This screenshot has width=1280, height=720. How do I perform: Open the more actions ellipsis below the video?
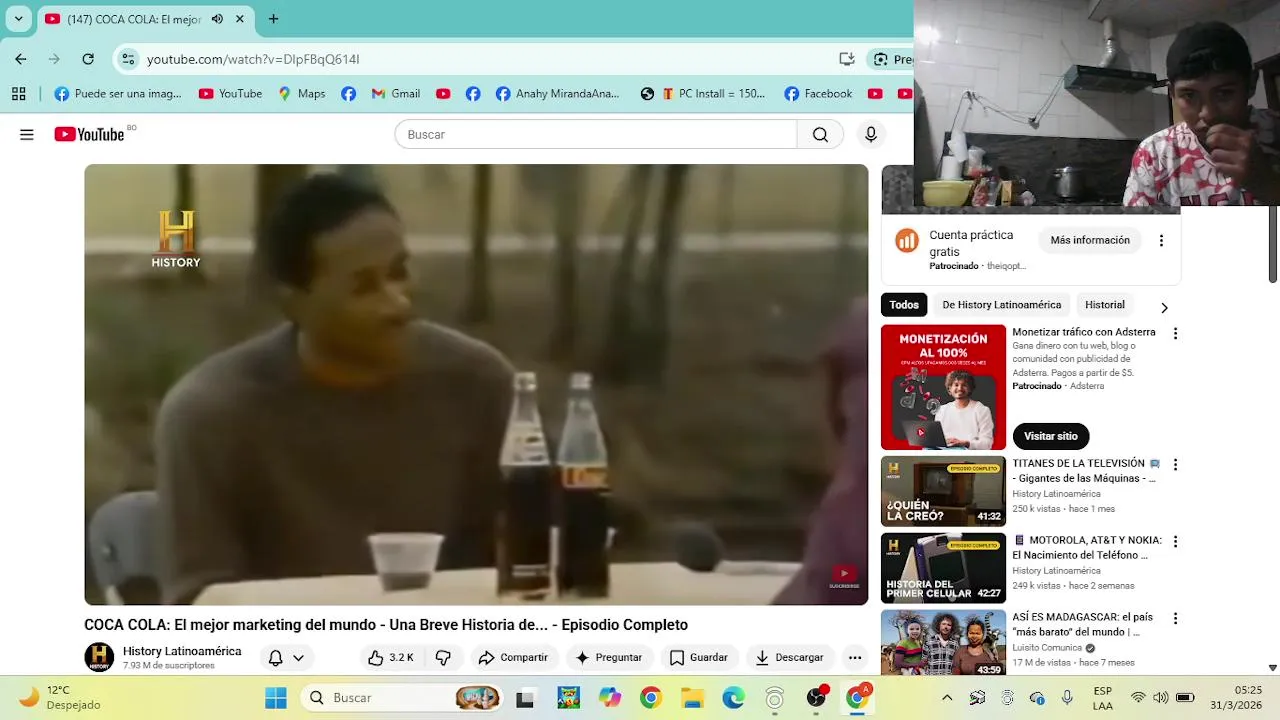(855, 657)
